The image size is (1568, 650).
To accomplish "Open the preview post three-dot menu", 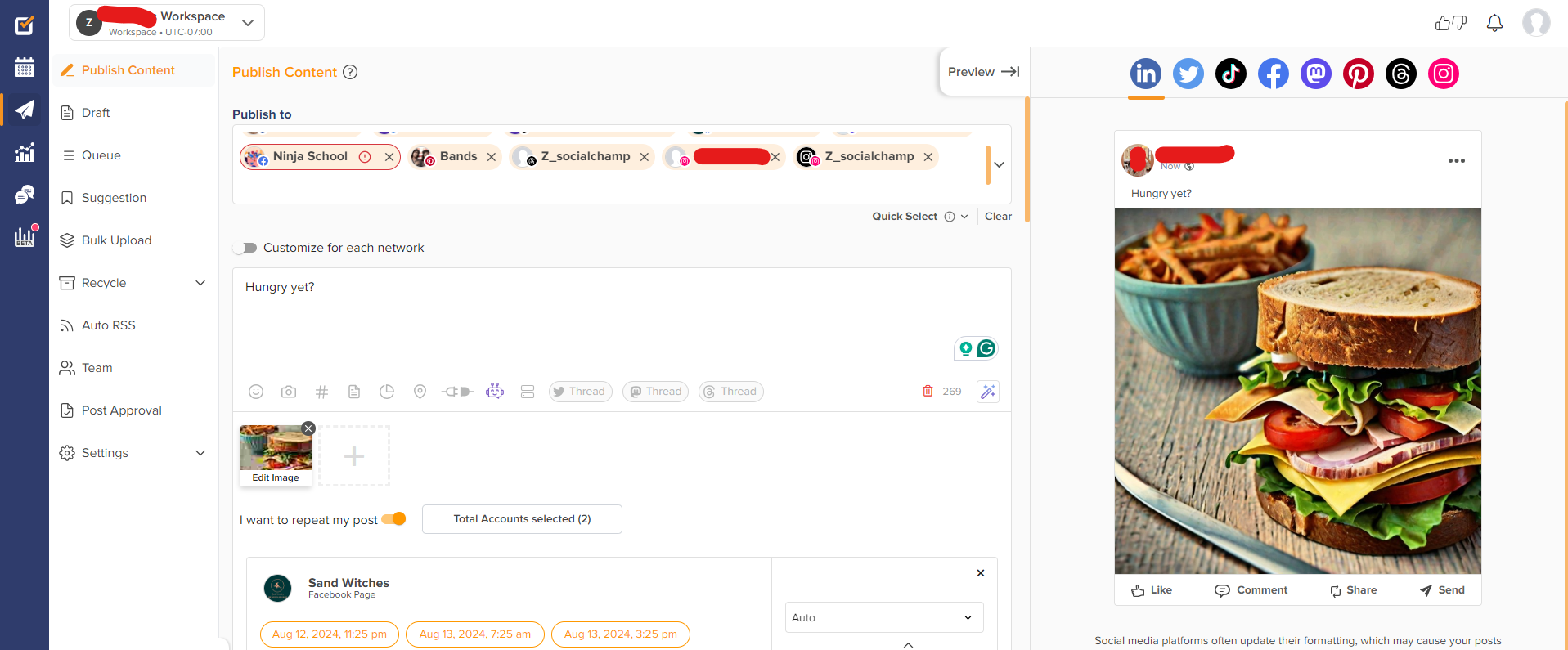I will pos(1457,161).
